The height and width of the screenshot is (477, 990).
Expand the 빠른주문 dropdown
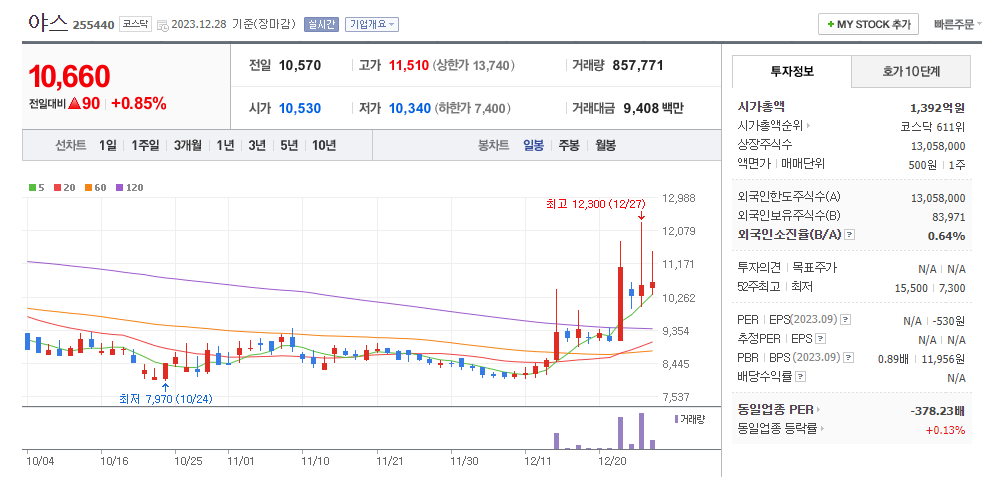[958, 25]
